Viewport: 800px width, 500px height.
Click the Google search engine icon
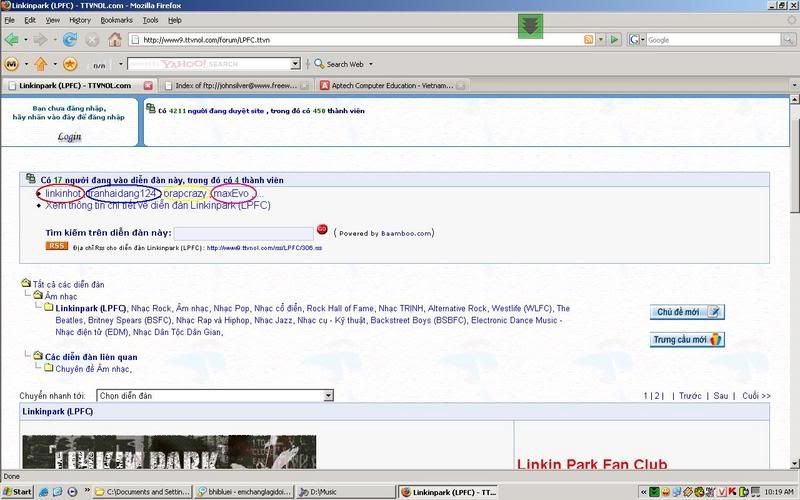634,39
